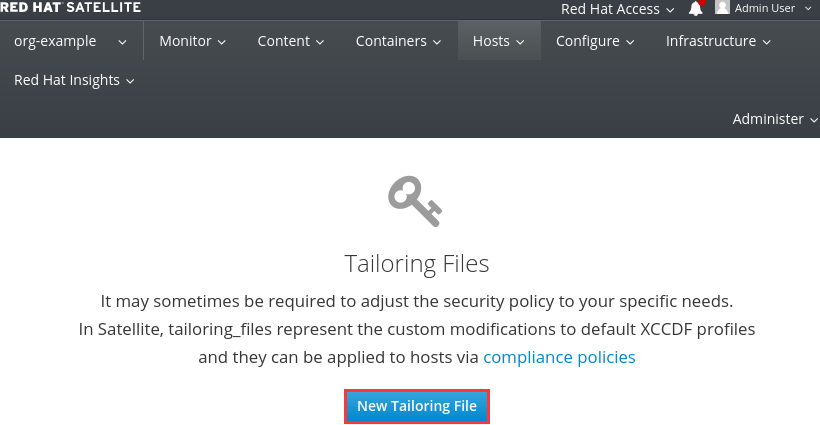Expand the Red Hat Insights menu
Viewport: 820px width, 425px height.
tap(74, 80)
